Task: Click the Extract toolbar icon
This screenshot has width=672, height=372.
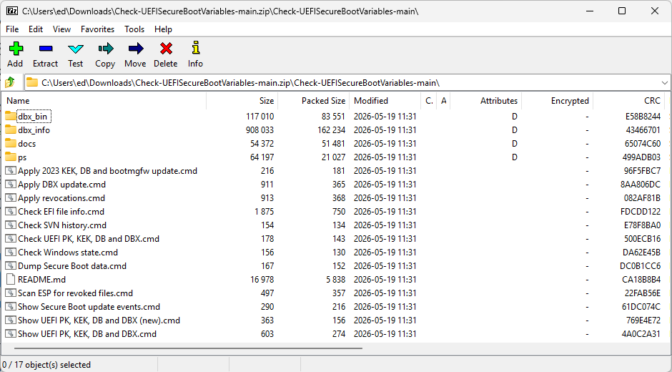Action: (45, 48)
